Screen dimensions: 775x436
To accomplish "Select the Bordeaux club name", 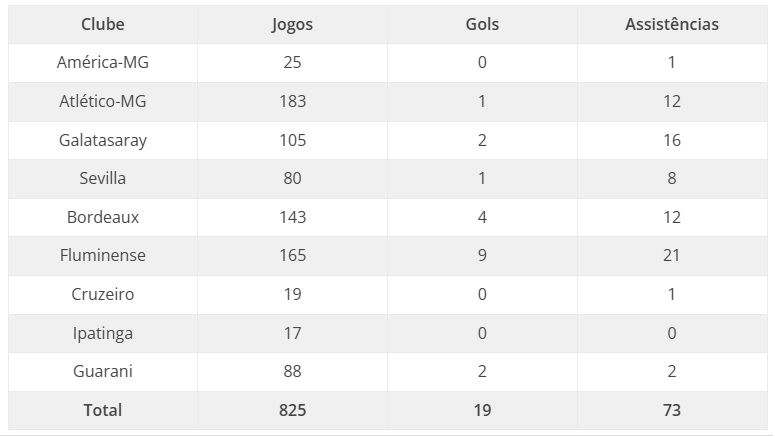I will coord(103,217).
